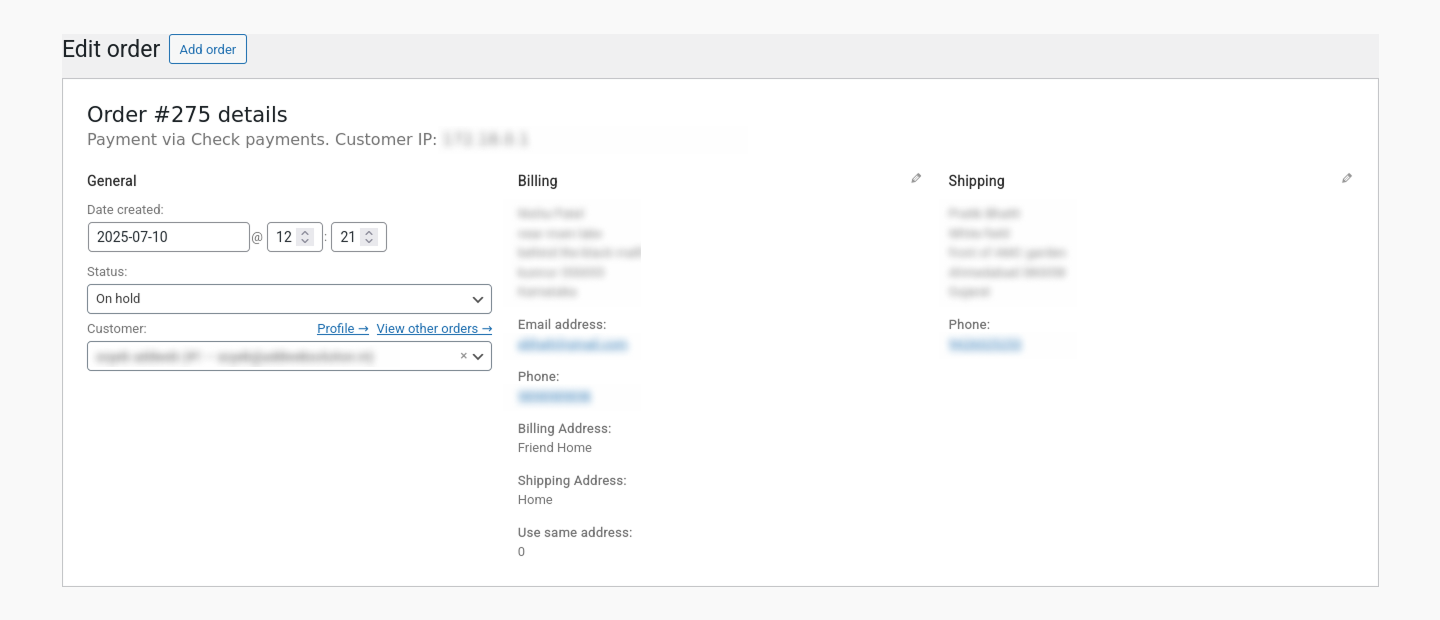Viewport: 1440px width, 620px height.
Task: Open the Status dropdown showing On hold
Action: (289, 299)
